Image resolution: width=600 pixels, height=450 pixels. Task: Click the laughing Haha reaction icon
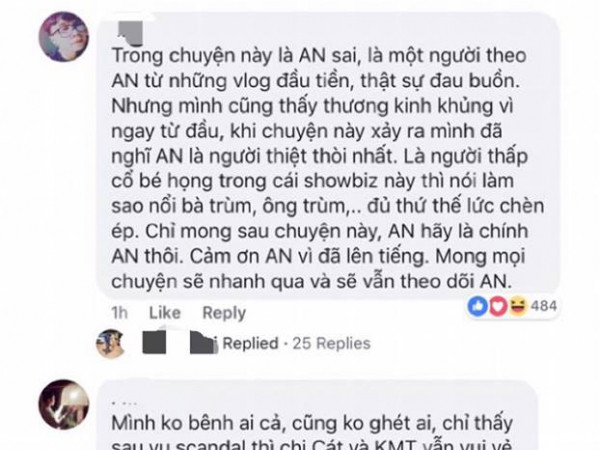(x=517, y=306)
